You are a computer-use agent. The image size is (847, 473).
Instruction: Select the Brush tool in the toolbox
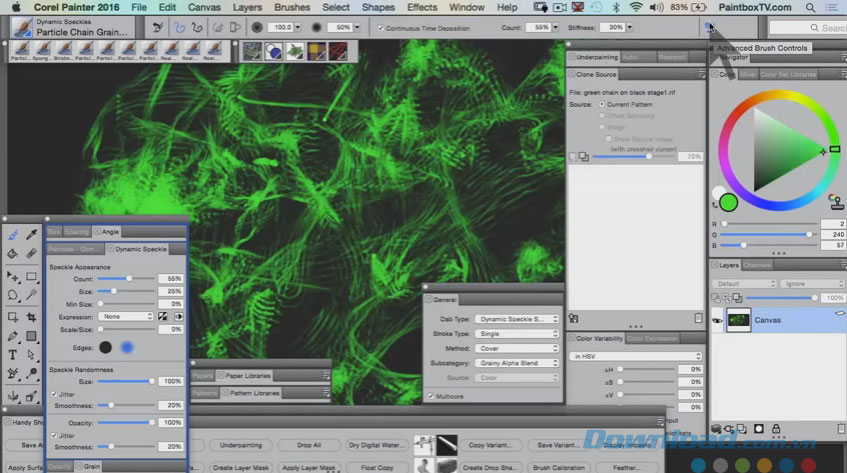click(x=13, y=235)
